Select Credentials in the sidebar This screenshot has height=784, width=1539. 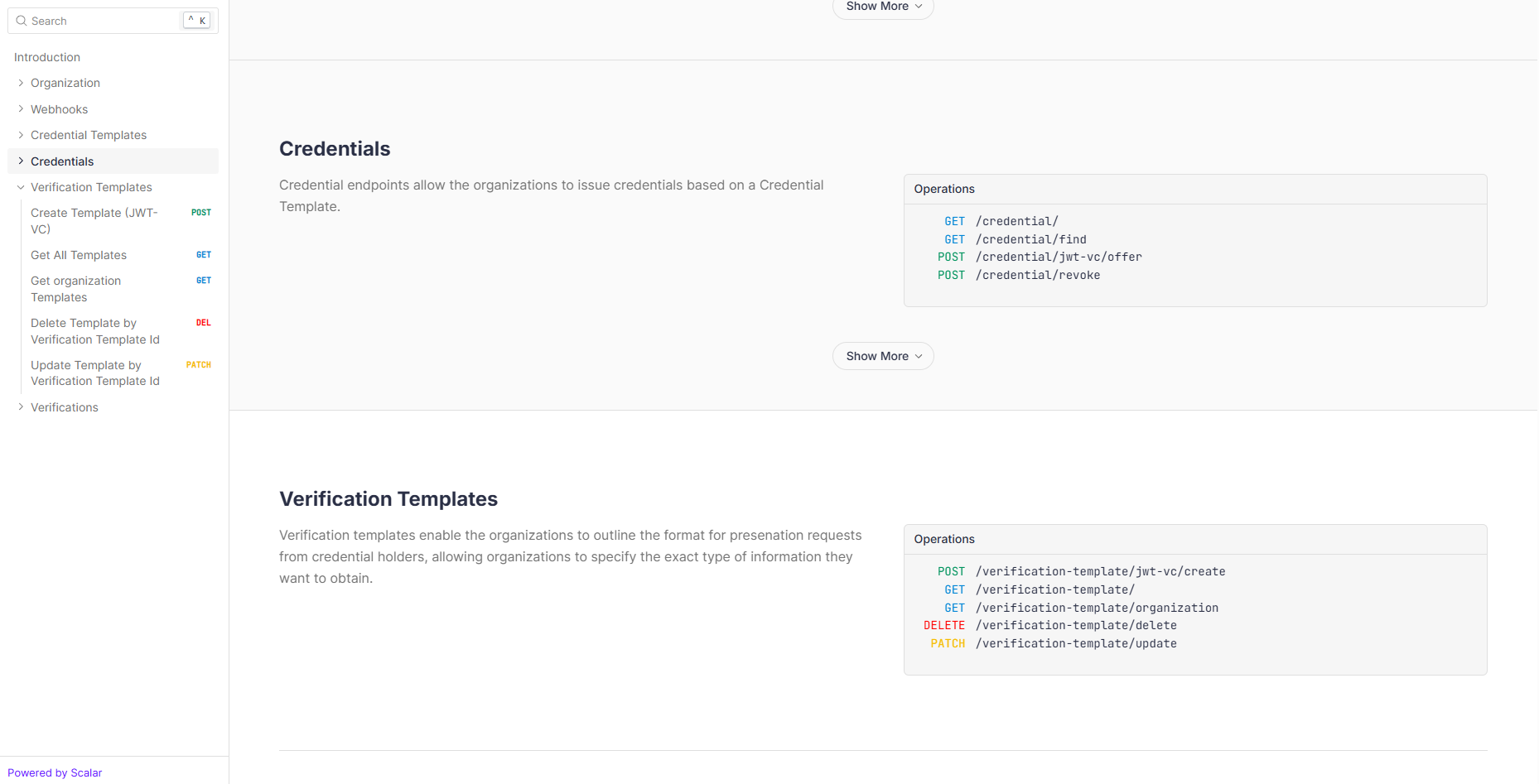tap(62, 161)
